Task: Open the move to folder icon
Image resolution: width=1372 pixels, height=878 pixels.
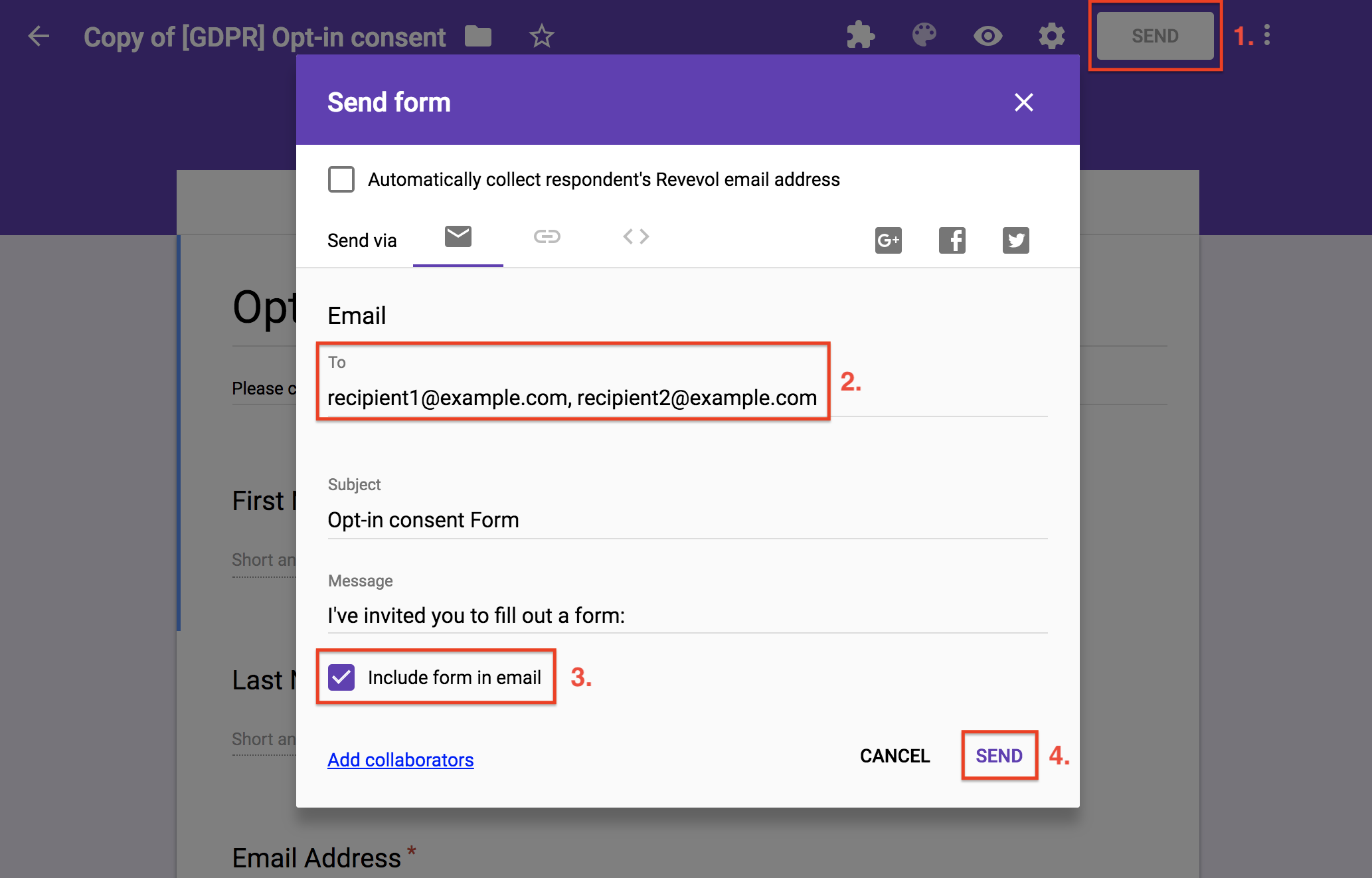Action: 477,36
